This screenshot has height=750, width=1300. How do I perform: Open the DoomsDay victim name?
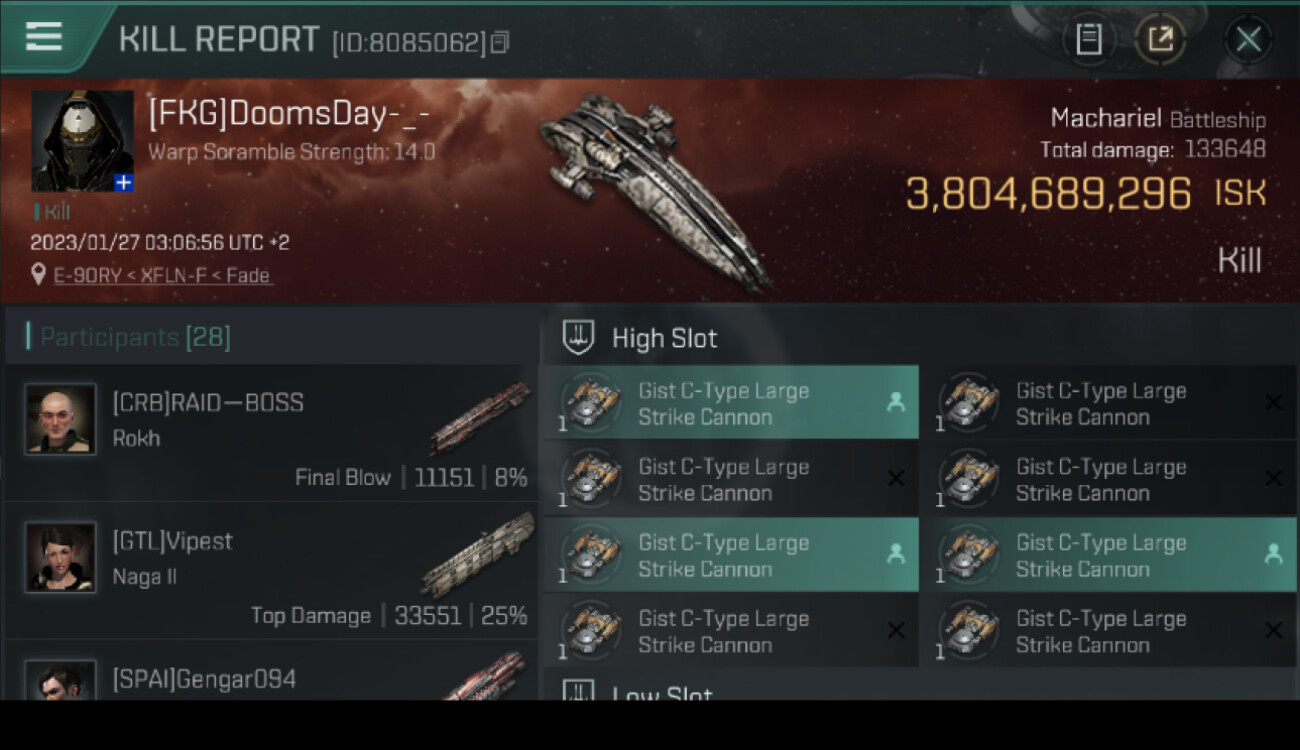(x=289, y=114)
